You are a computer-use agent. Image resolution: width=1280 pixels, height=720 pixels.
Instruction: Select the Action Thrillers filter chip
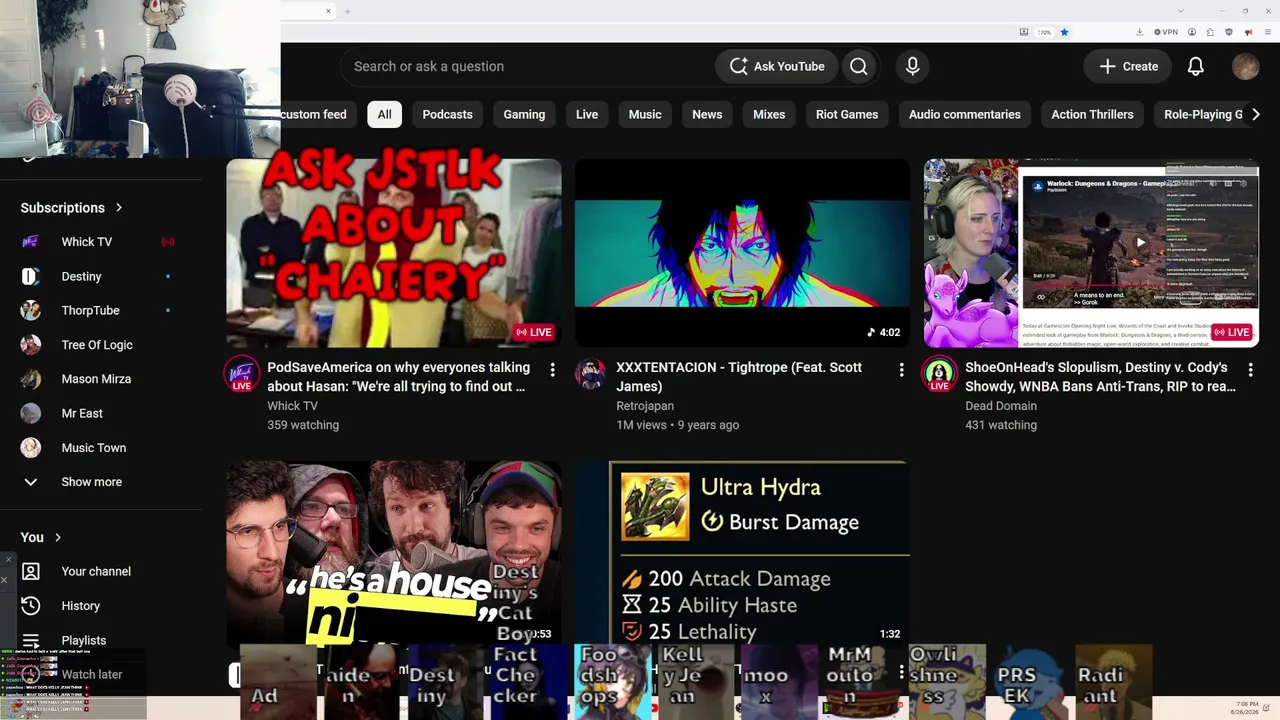coord(1092,114)
